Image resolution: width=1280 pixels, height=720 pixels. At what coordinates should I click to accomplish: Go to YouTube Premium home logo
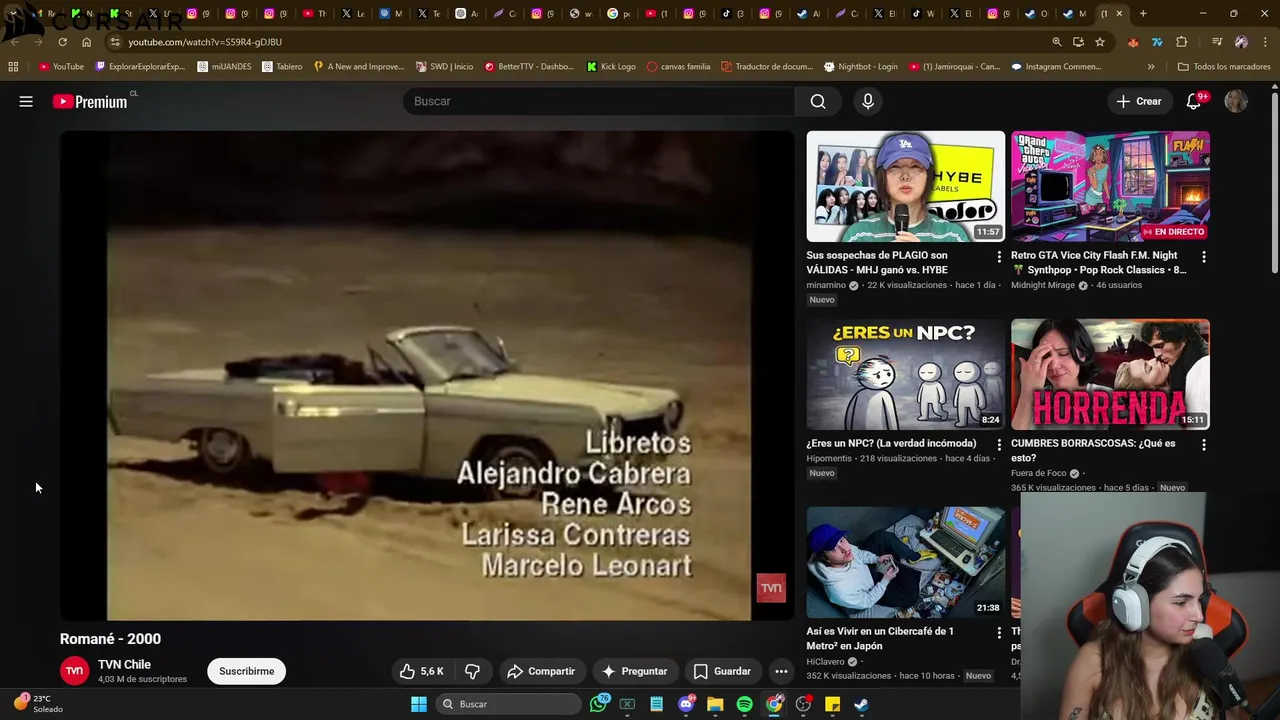[x=90, y=101]
